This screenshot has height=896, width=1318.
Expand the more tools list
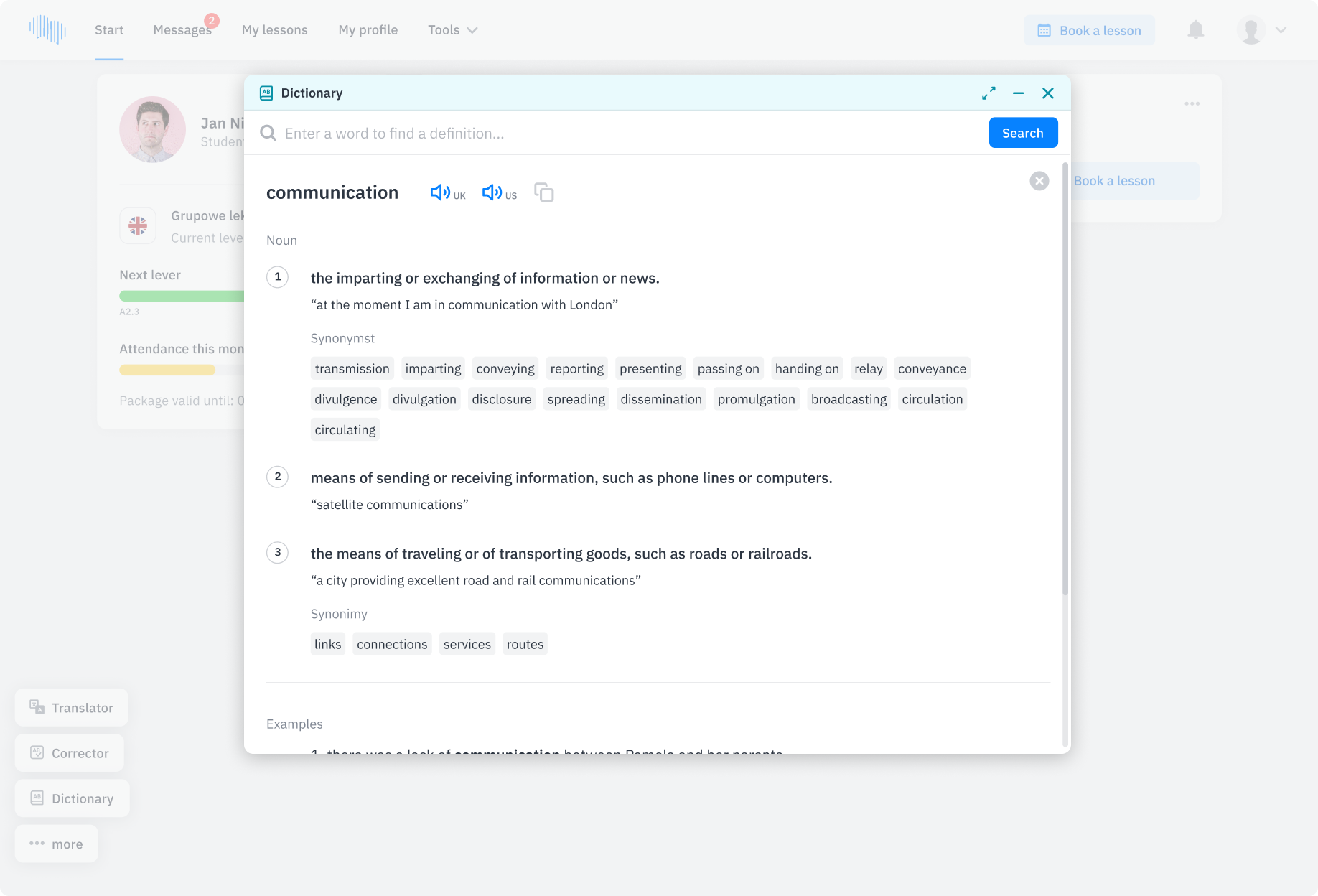[57, 844]
